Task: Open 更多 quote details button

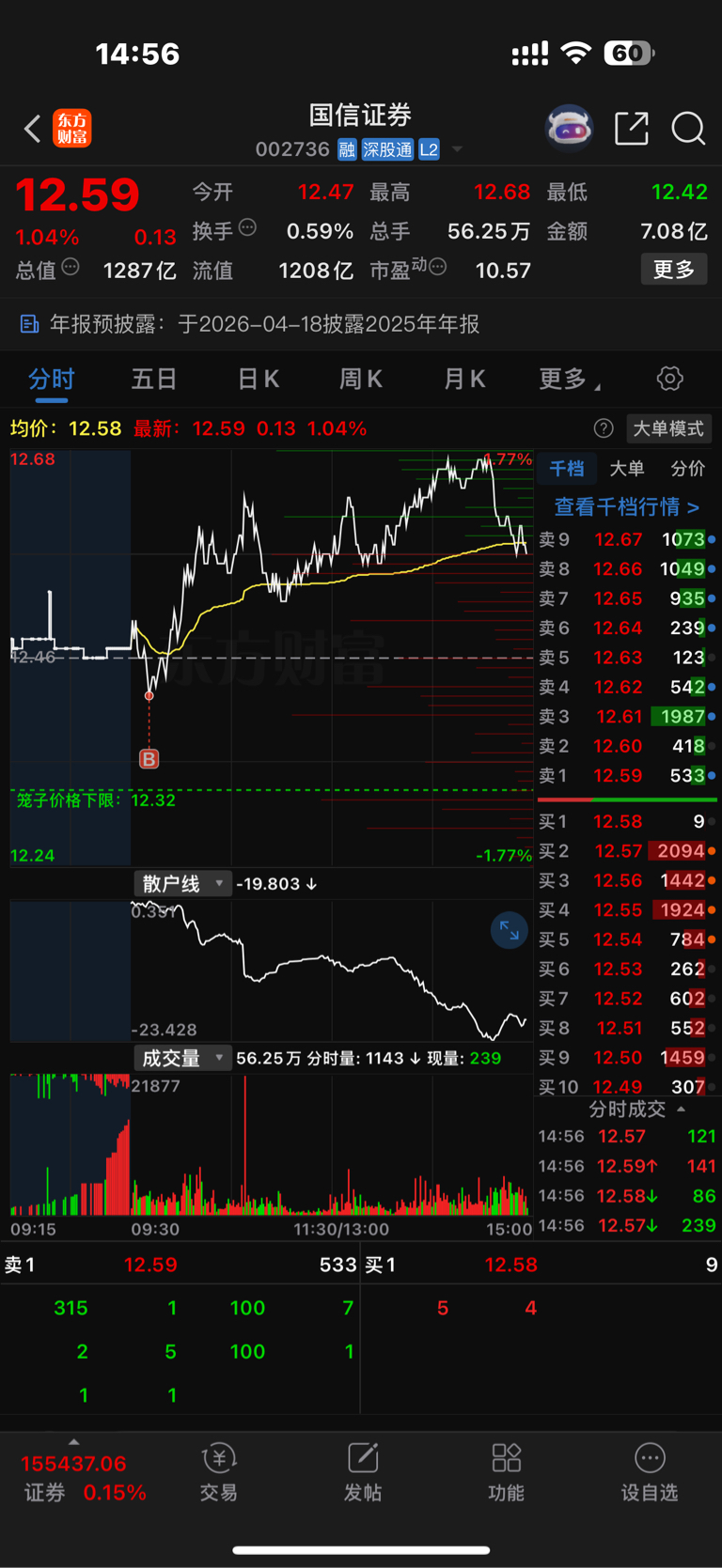Action: click(x=674, y=270)
